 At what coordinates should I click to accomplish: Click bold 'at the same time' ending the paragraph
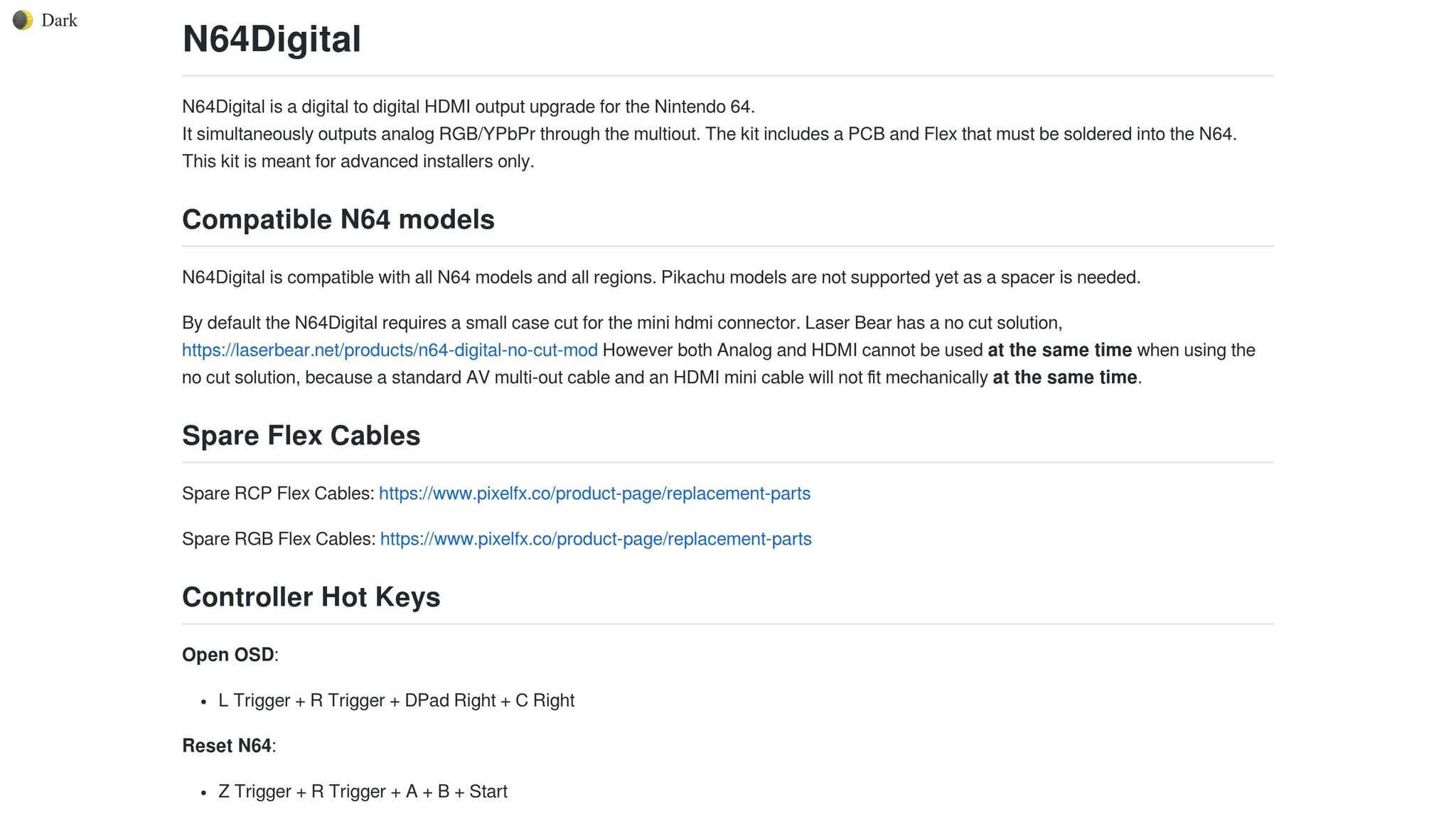click(1064, 378)
